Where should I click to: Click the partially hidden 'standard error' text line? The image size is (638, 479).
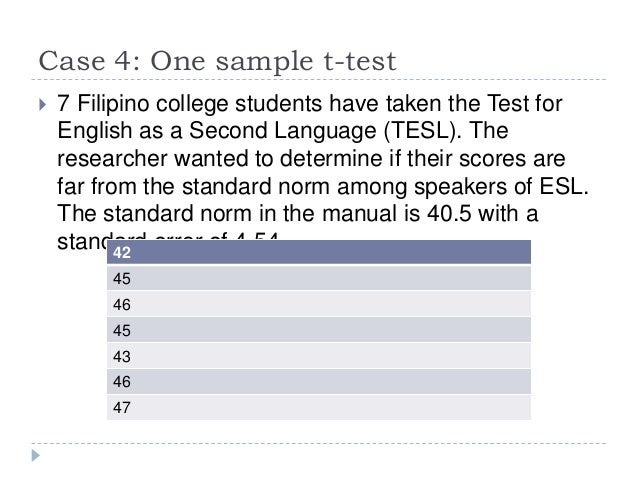[x=168, y=240]
